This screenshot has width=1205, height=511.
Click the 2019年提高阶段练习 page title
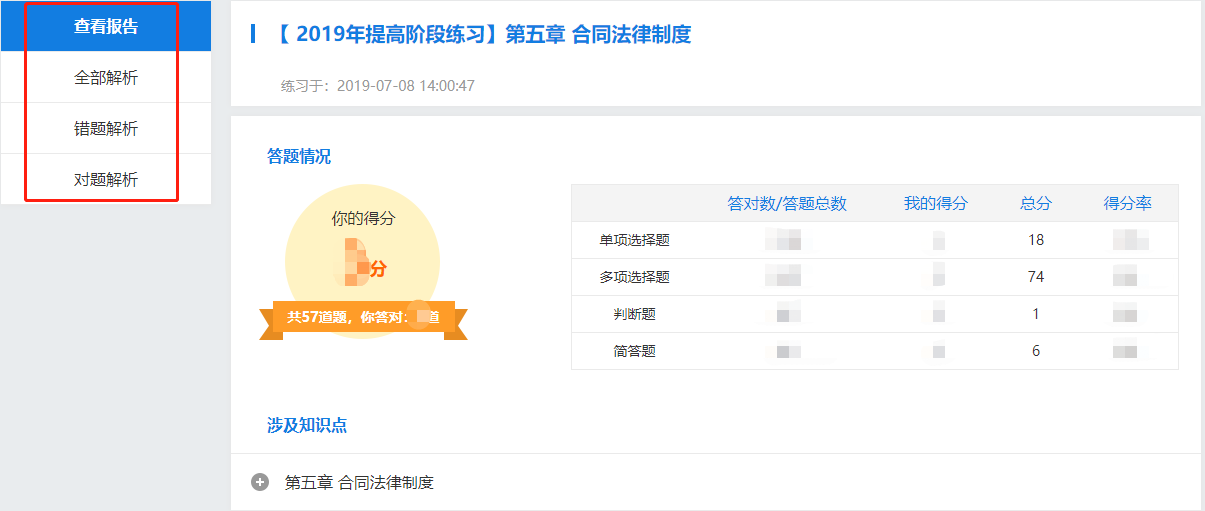tap(482, 34)
